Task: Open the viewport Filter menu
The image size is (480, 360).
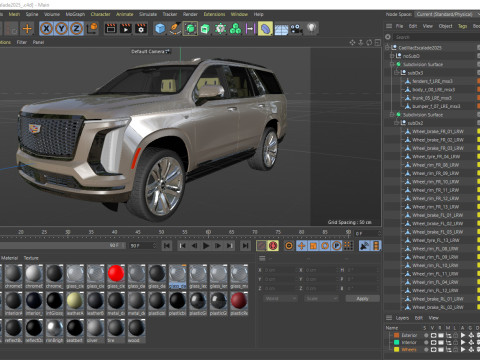Action: tap(22, 42)
